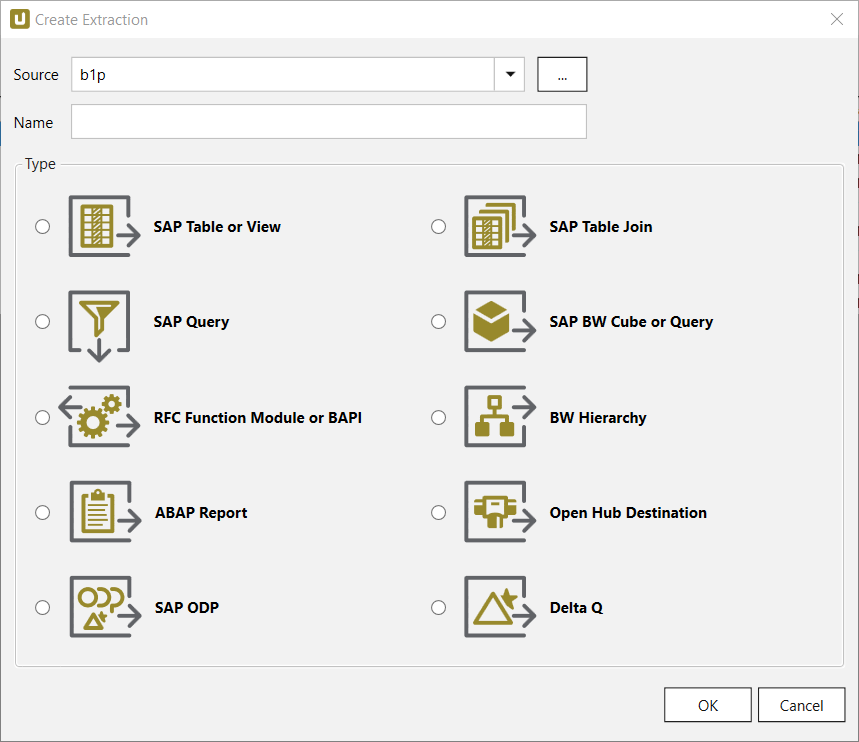Viewport: 859px width, 742px height.
Task: Click the SAP Query label
Action: point(191,322)
